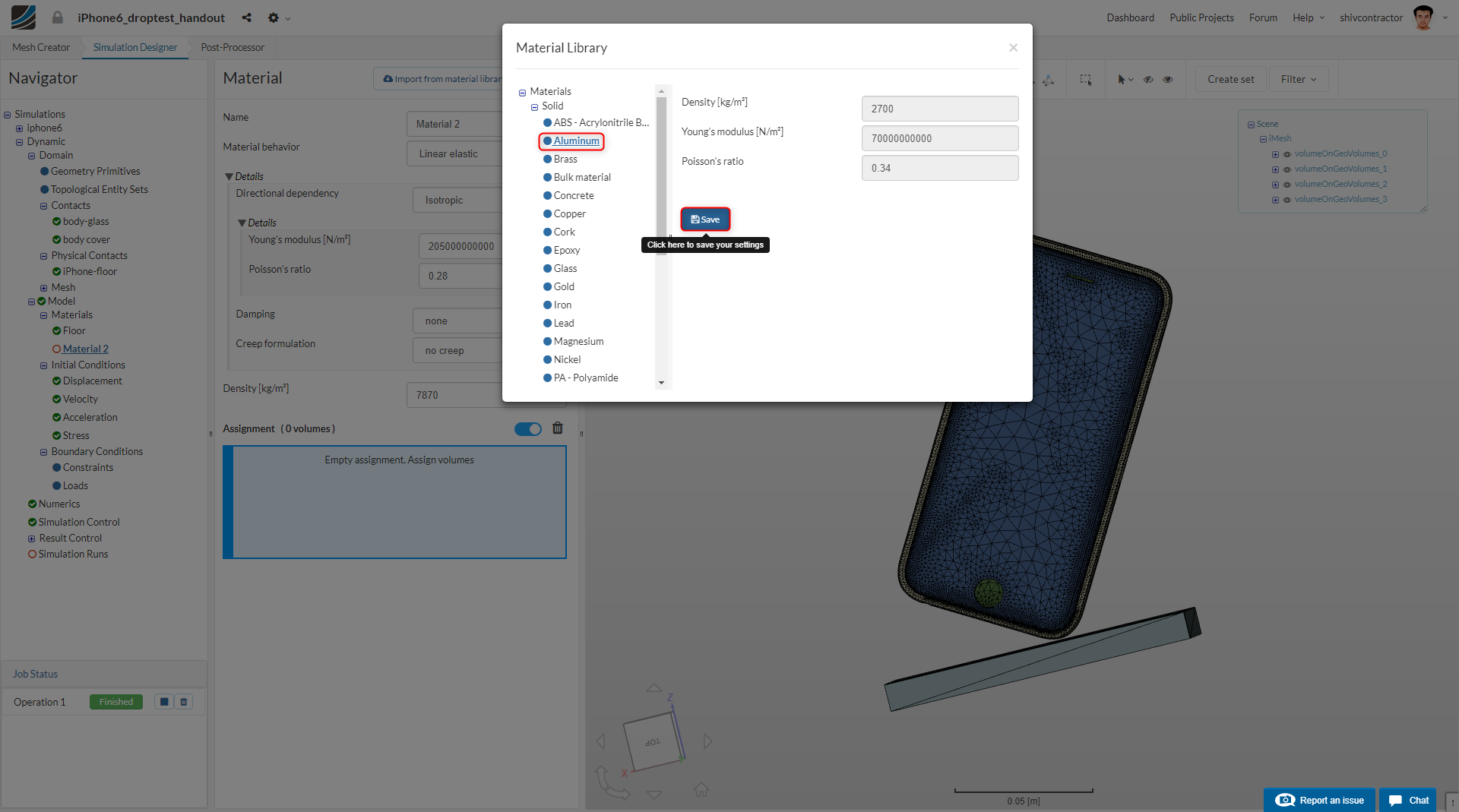The height and width of the screenshot is (812, 1459).
Task: Close the Material Library dialog
Action: point(1013,48)
